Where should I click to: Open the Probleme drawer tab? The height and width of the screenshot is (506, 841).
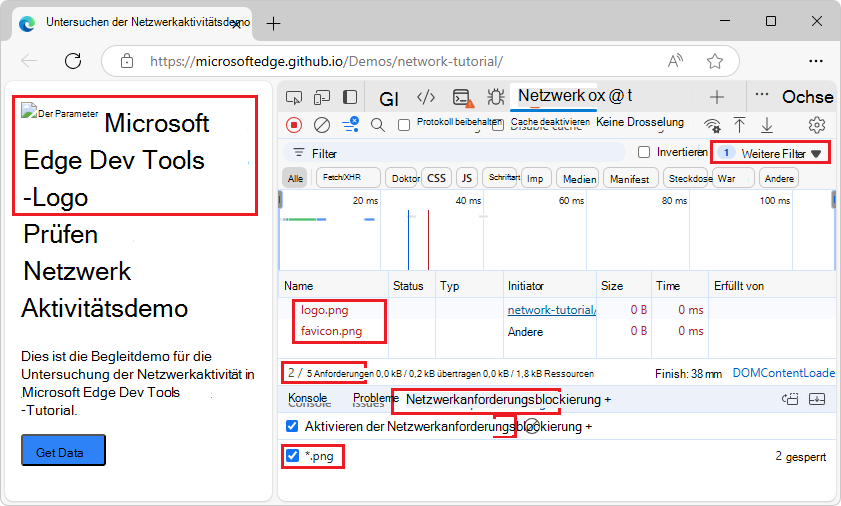pyautogui.click(x=375, y=398)
